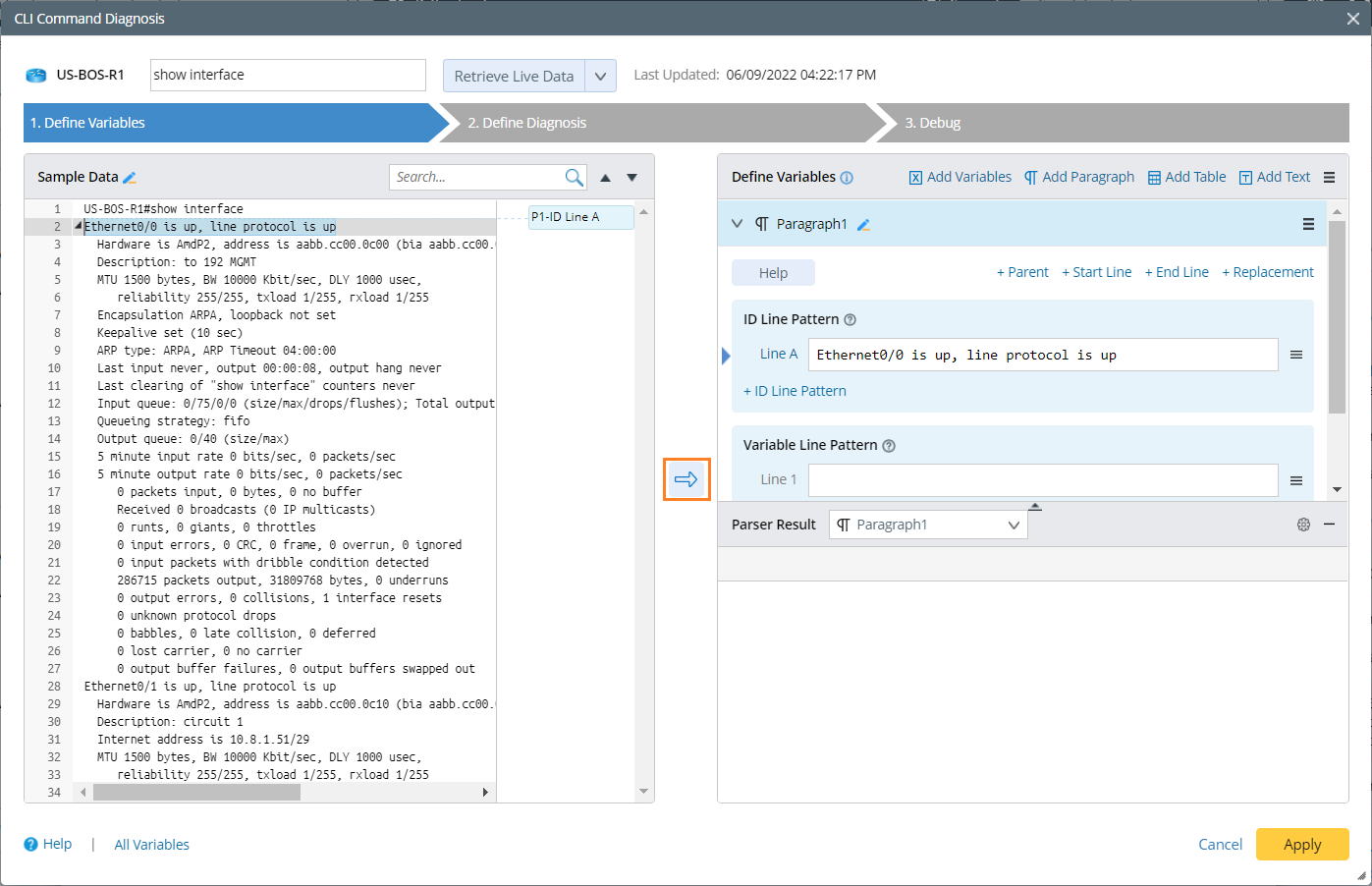Open the Define Variables hamburger menu

point(1329,178)
